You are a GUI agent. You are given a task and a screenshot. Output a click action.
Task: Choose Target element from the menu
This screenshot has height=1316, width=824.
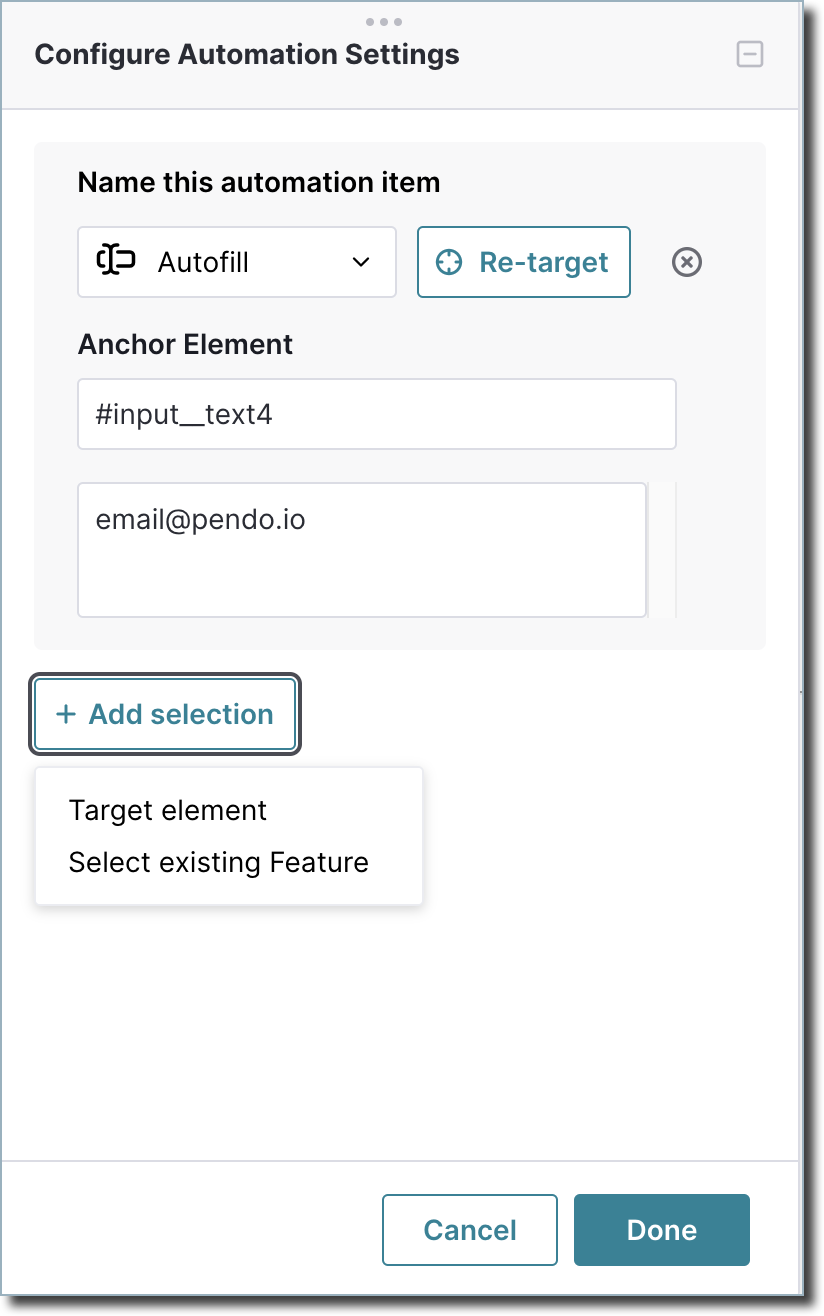click(168, 810)
